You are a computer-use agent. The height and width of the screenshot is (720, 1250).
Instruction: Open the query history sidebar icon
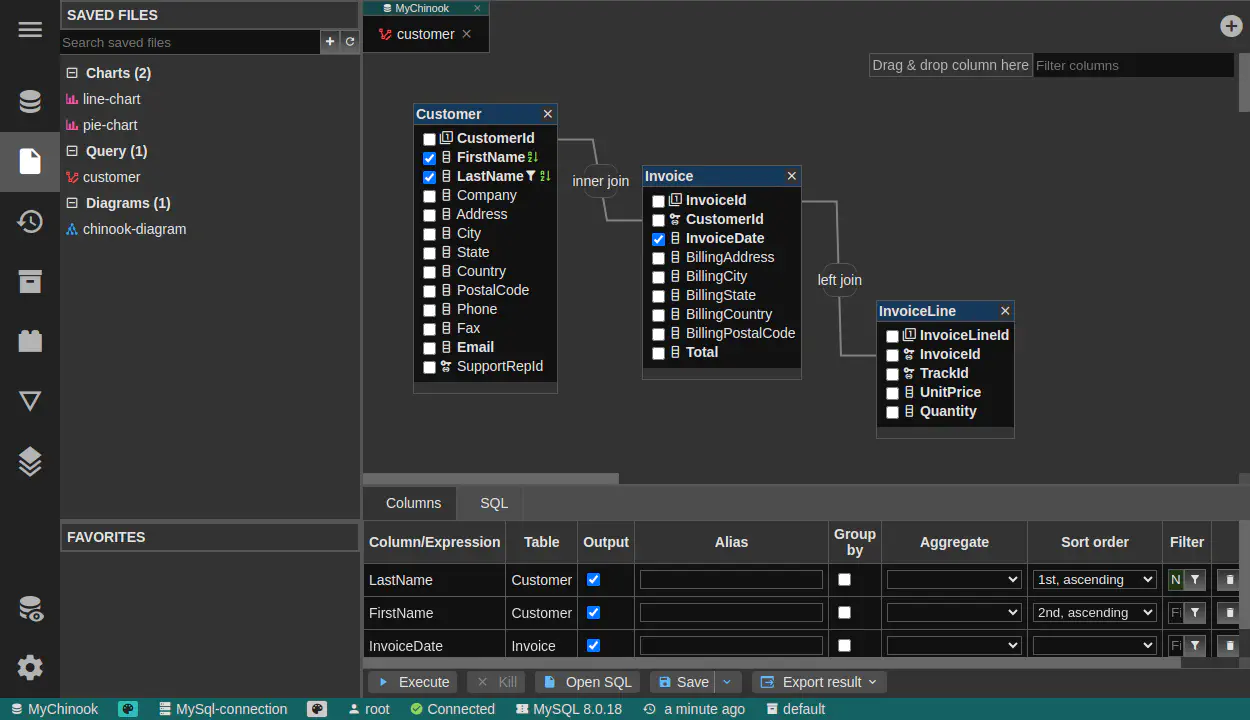pyautogui.click(x=30, y=221)
